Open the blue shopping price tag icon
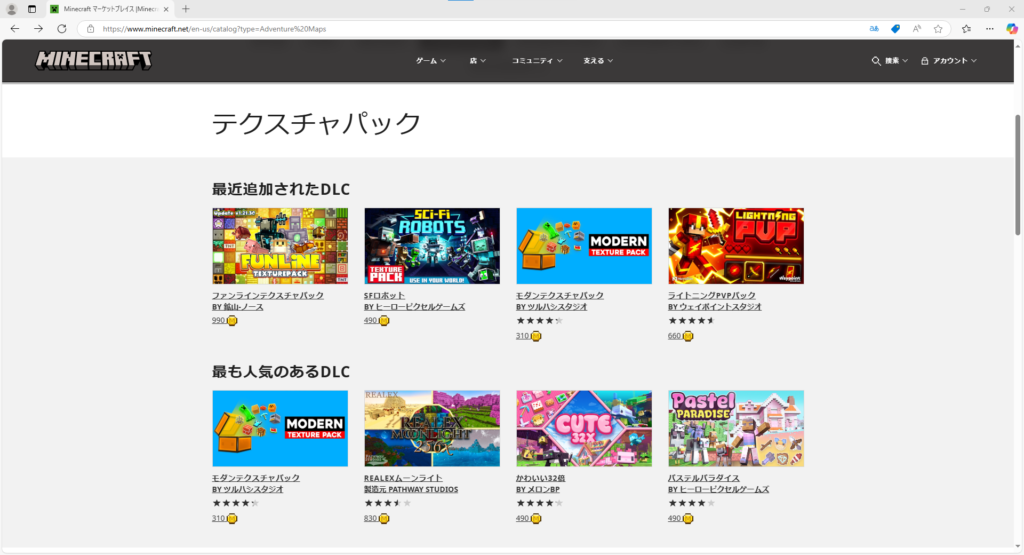This screenshot has width=1024, height=555. [896, 29]
